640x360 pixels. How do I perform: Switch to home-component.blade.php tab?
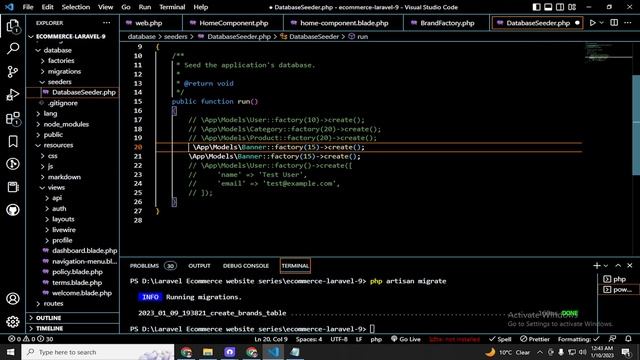pyautogui.click(x=344, y=23)
